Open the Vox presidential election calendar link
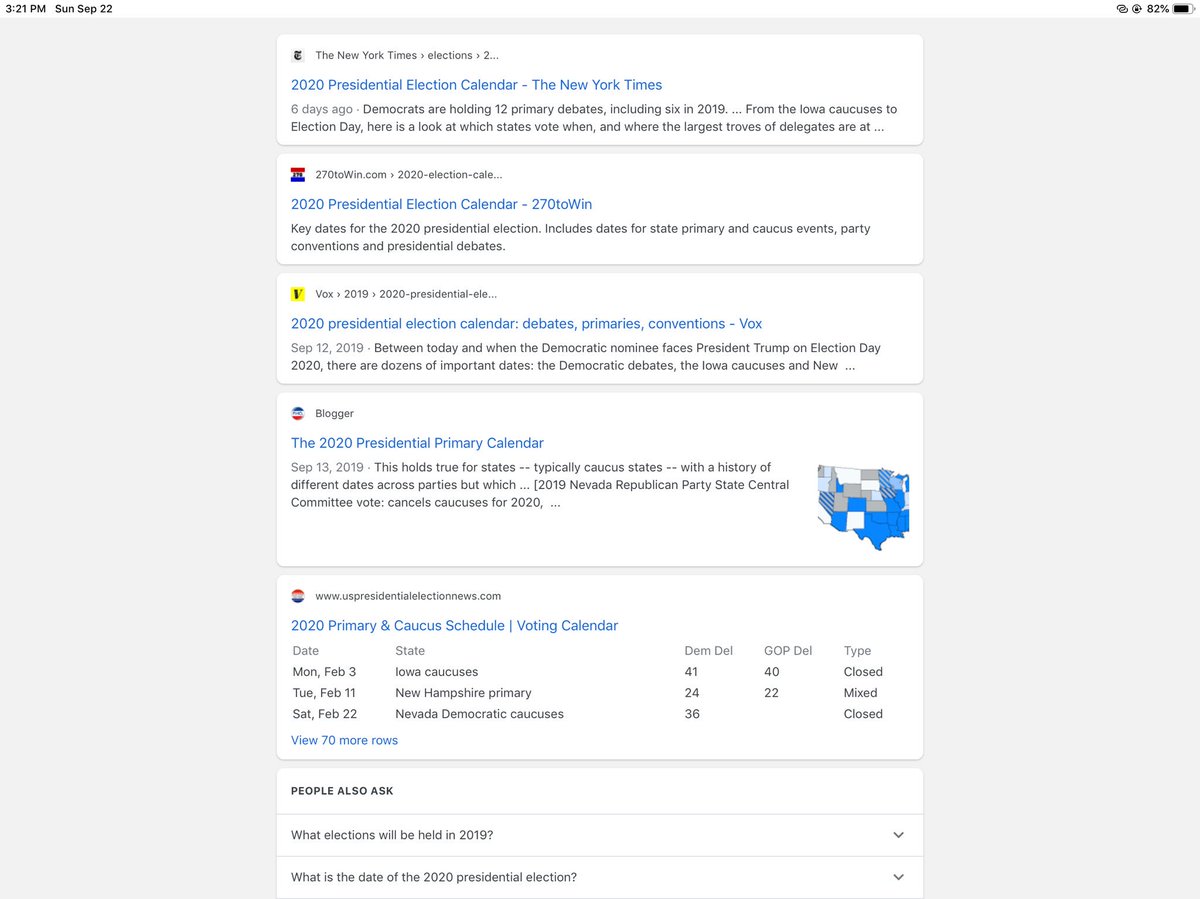The height and width of the screenshot is (899, 1200). click(x=526, y=323)
